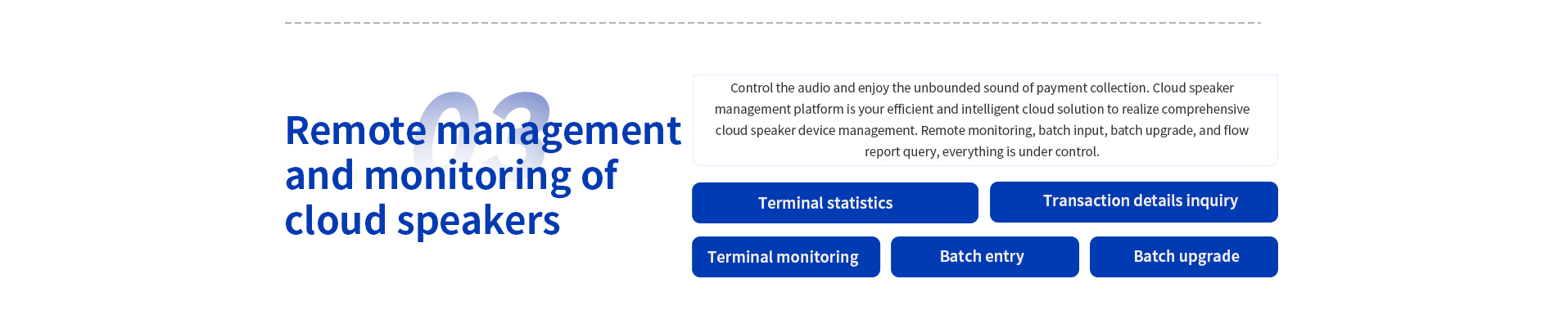Choose the Batch entry button

pyautogui.click(x=984, y=257)
